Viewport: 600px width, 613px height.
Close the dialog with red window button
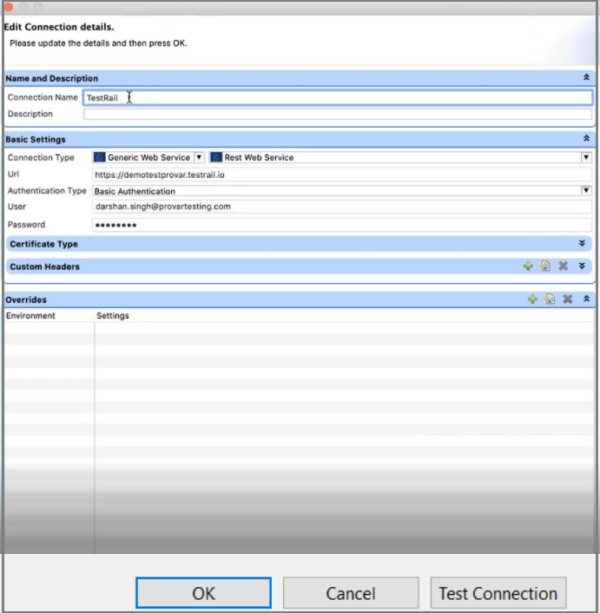[x=9, y=7]
